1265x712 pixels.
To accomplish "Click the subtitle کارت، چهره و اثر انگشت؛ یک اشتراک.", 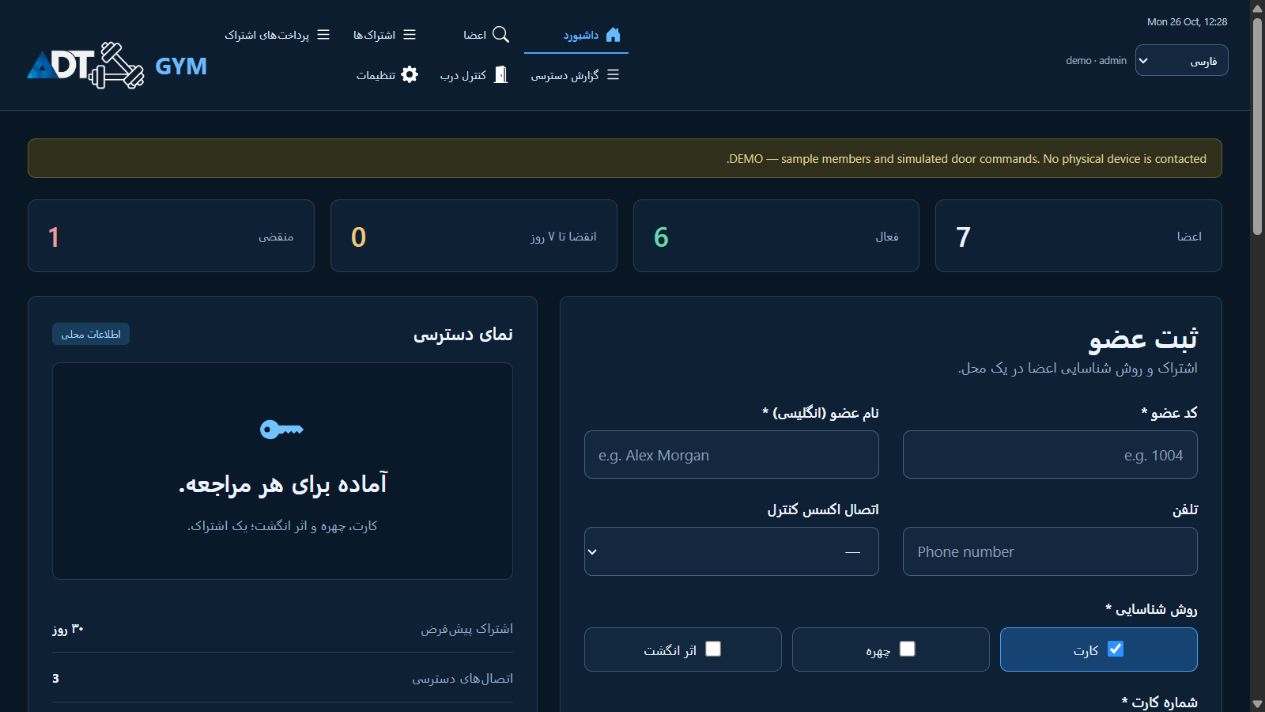I will [283, 526].
